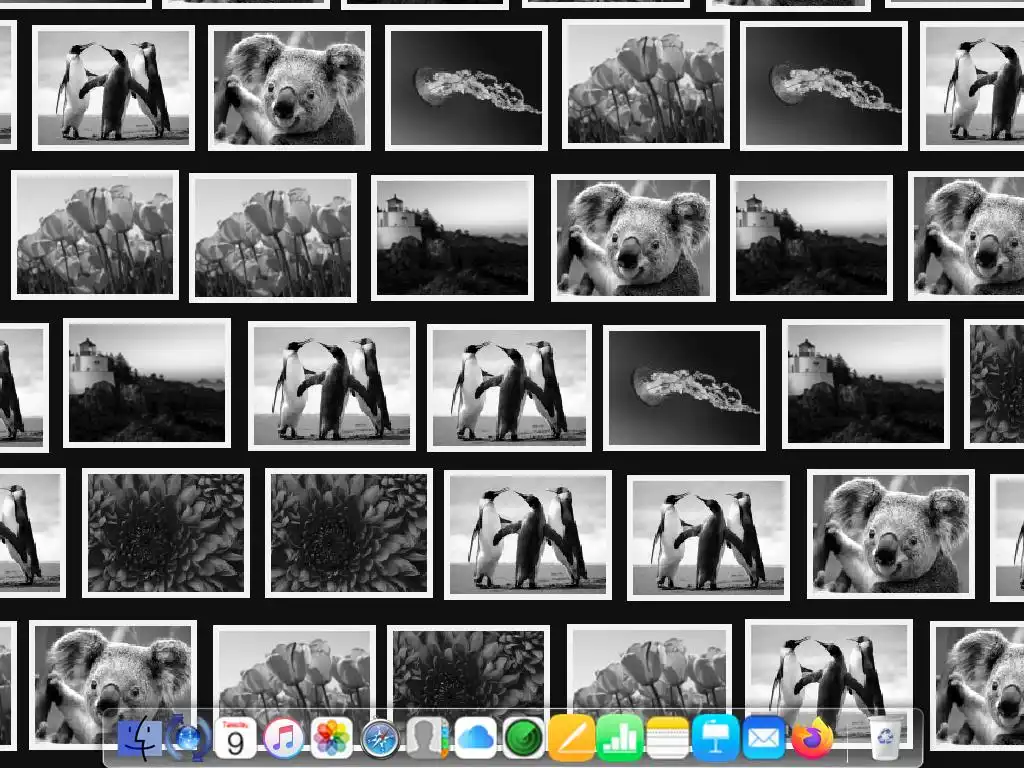
Task: Launch Keynote podium icon
Action: [x=716, y=739]
